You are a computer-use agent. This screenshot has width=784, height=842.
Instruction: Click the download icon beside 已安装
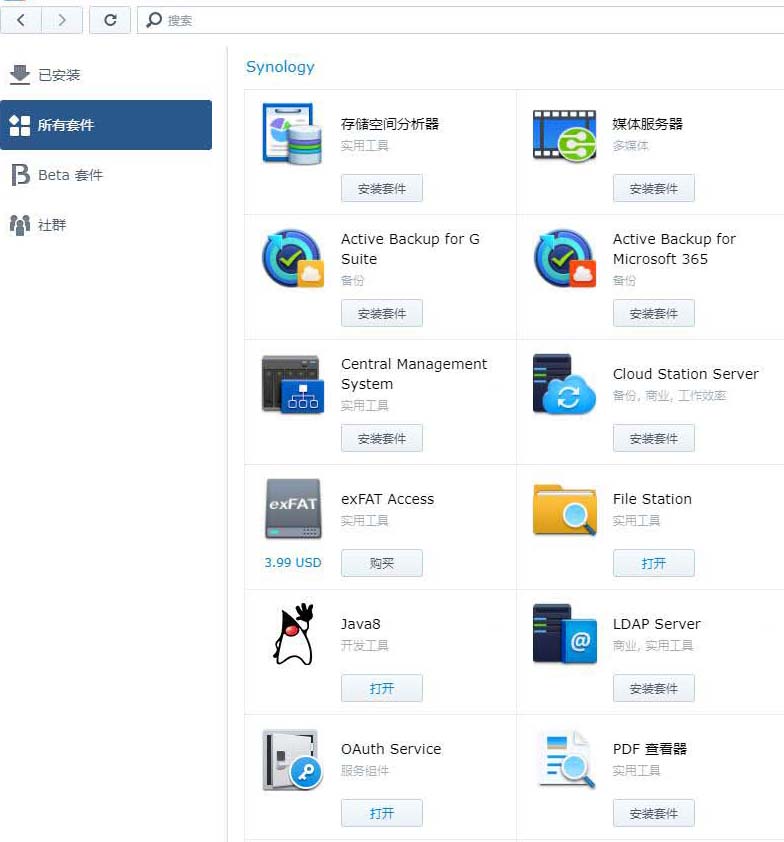pos(20,75)
